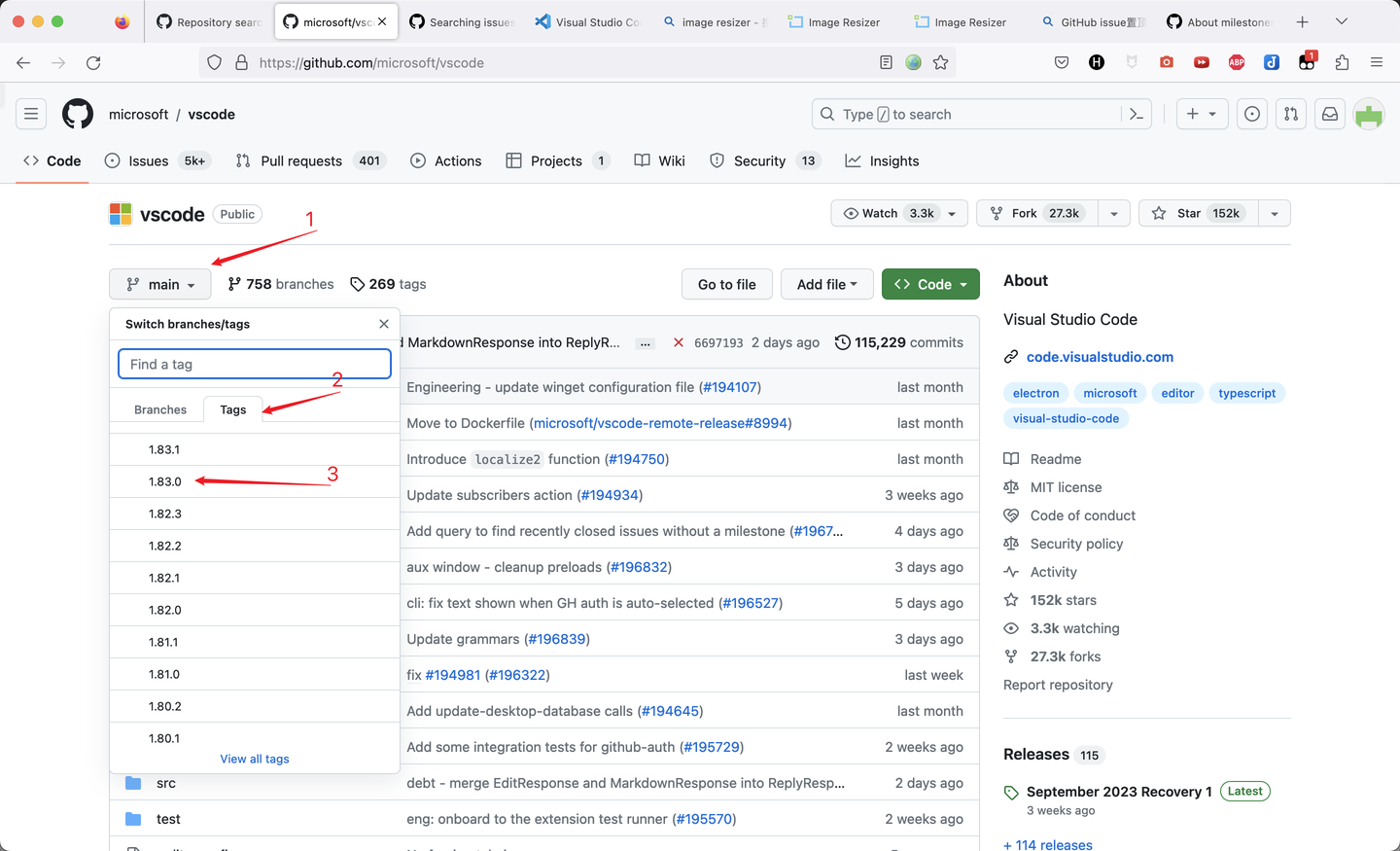
Task: Open the 114 releases link
Action: pos(1048,844)
